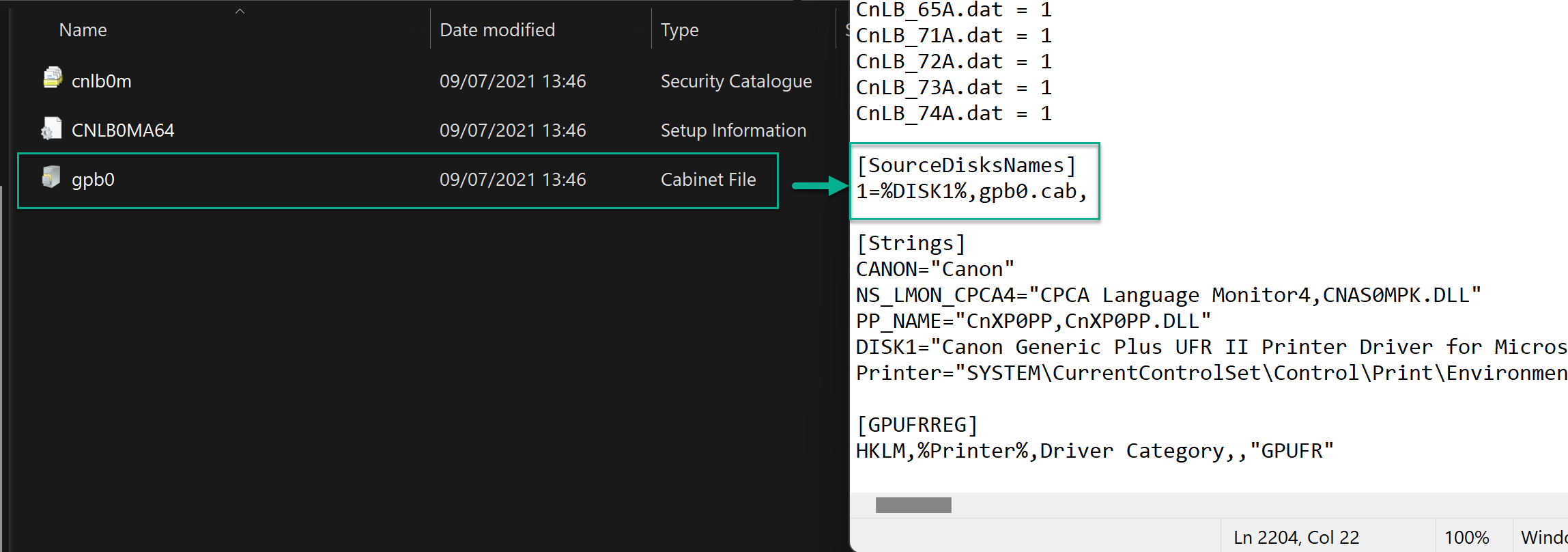Click the 1=%DISK1%,gpb0.cab, text line

pos(971,191)
